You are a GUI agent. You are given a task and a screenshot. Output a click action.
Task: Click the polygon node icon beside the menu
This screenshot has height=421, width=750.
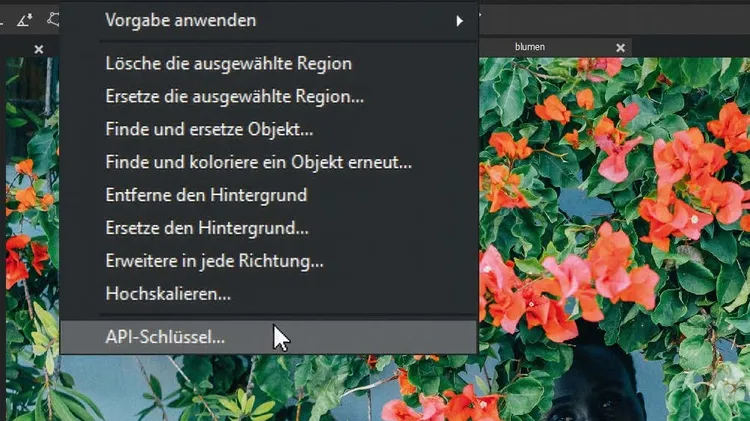pos(53,19)
